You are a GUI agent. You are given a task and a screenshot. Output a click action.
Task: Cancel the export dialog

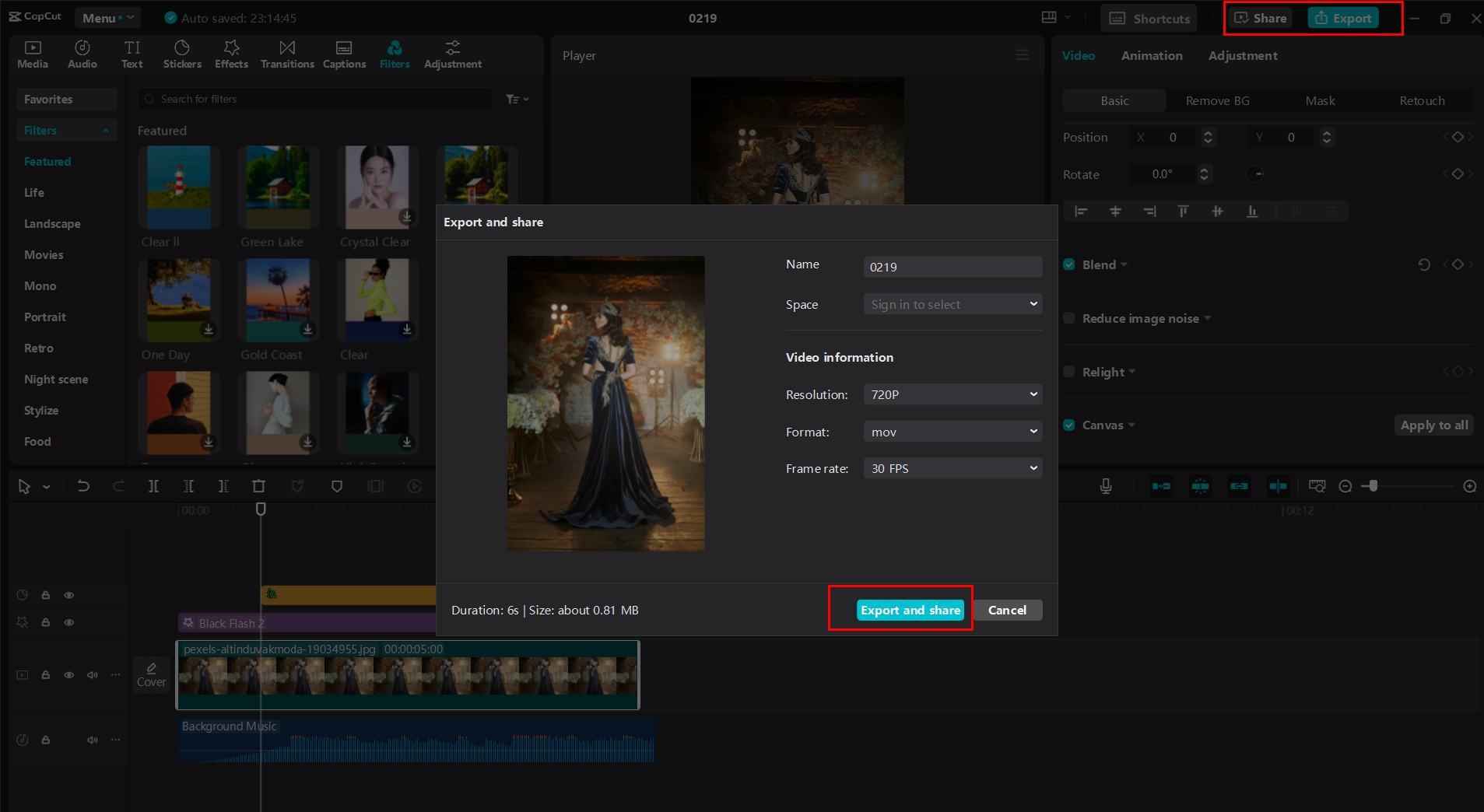(x=1007, y=611)
